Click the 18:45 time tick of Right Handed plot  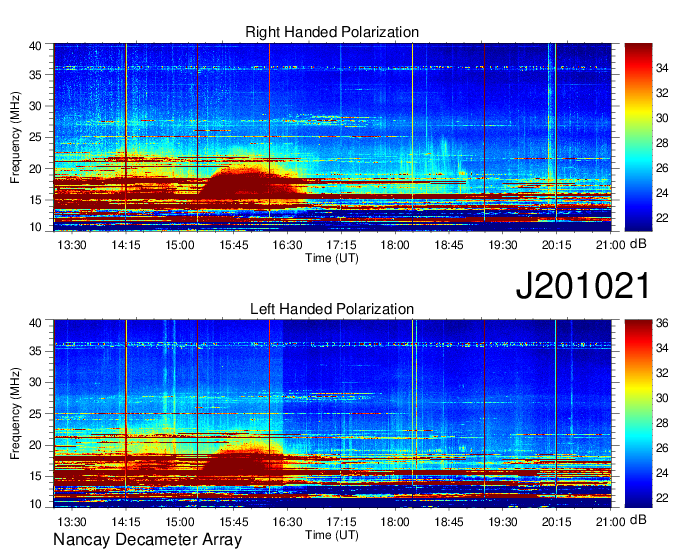coord(449,245)
